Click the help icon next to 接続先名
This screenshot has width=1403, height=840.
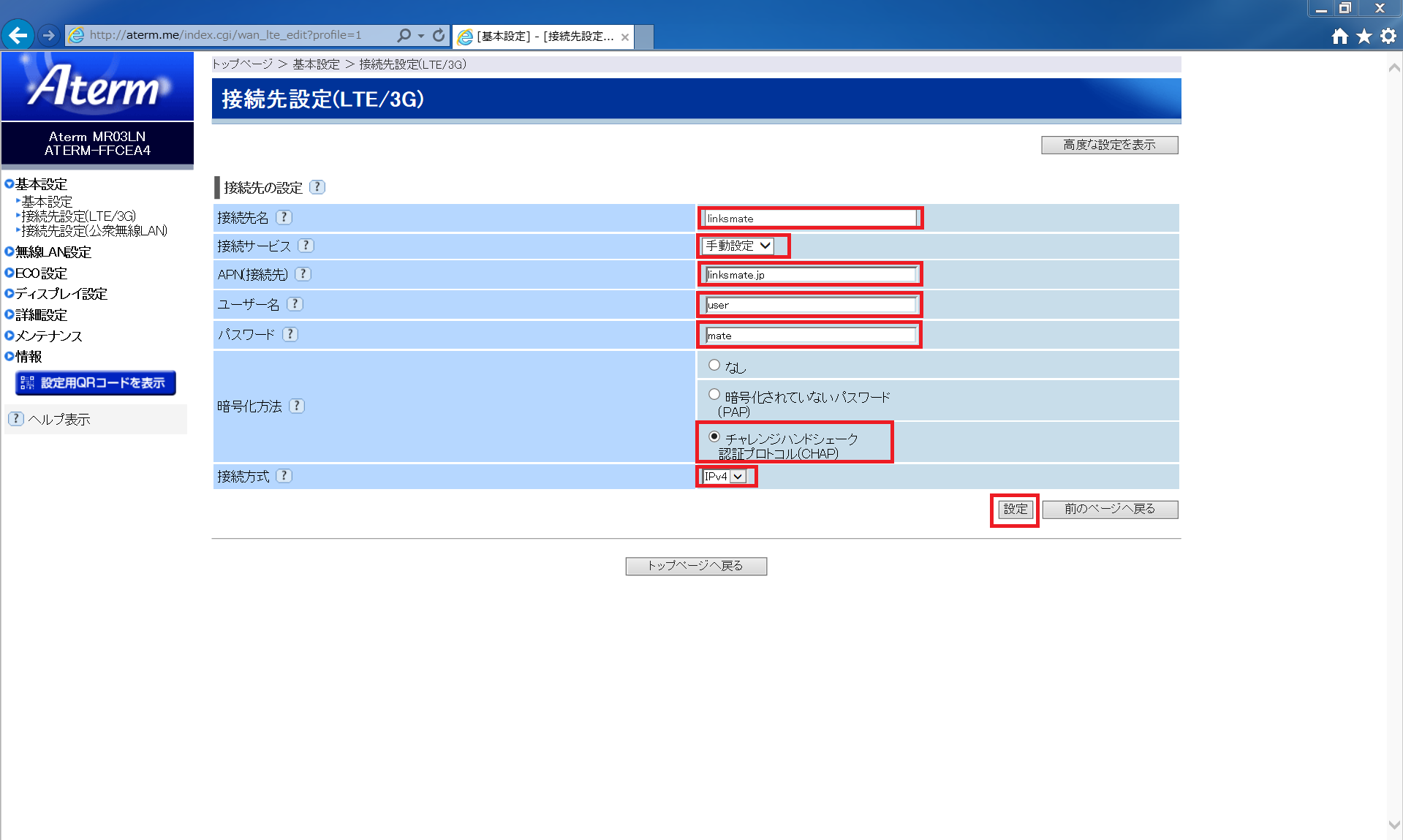(x=284, y=217)
